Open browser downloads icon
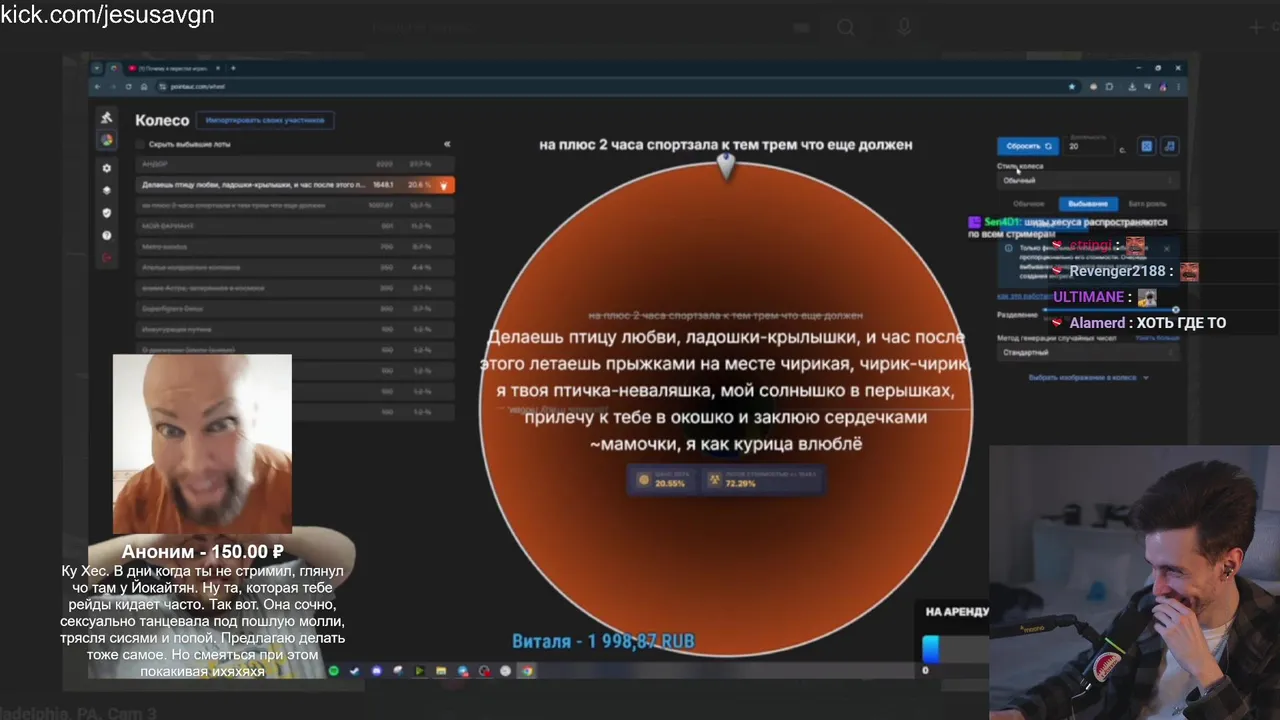 pos(1131,87)
